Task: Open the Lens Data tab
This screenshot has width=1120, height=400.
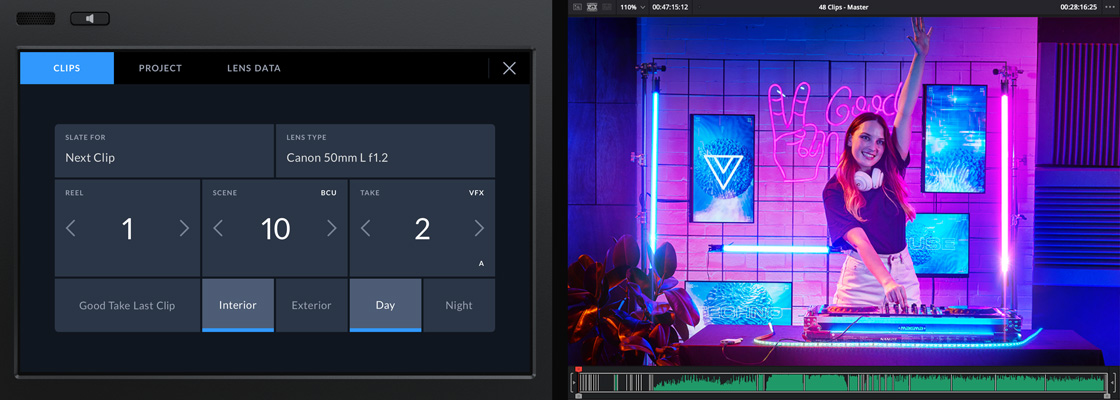Action: click(253, 68)
